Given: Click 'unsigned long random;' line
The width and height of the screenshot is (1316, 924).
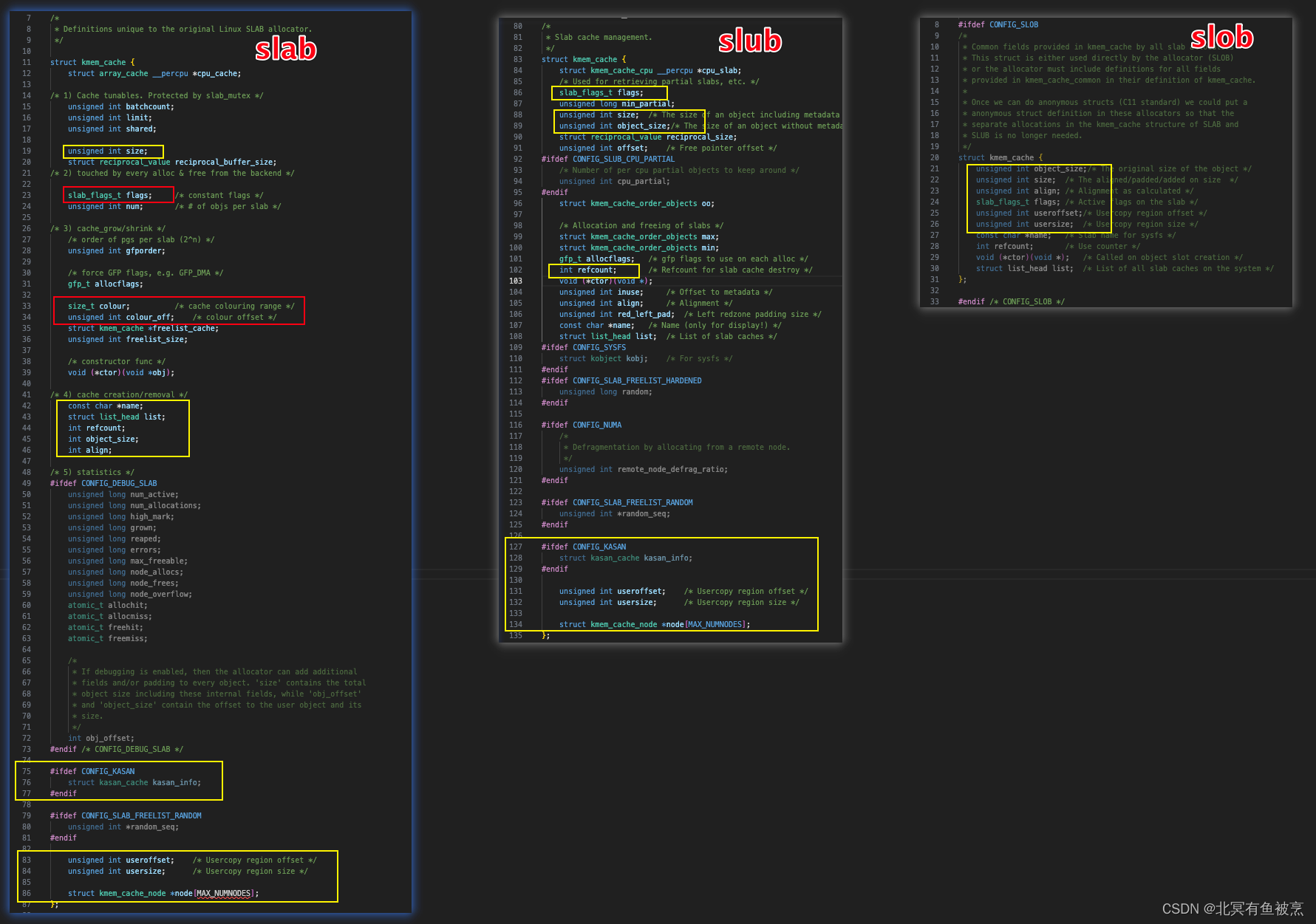Looking at the screenshot, I should 606,391.
